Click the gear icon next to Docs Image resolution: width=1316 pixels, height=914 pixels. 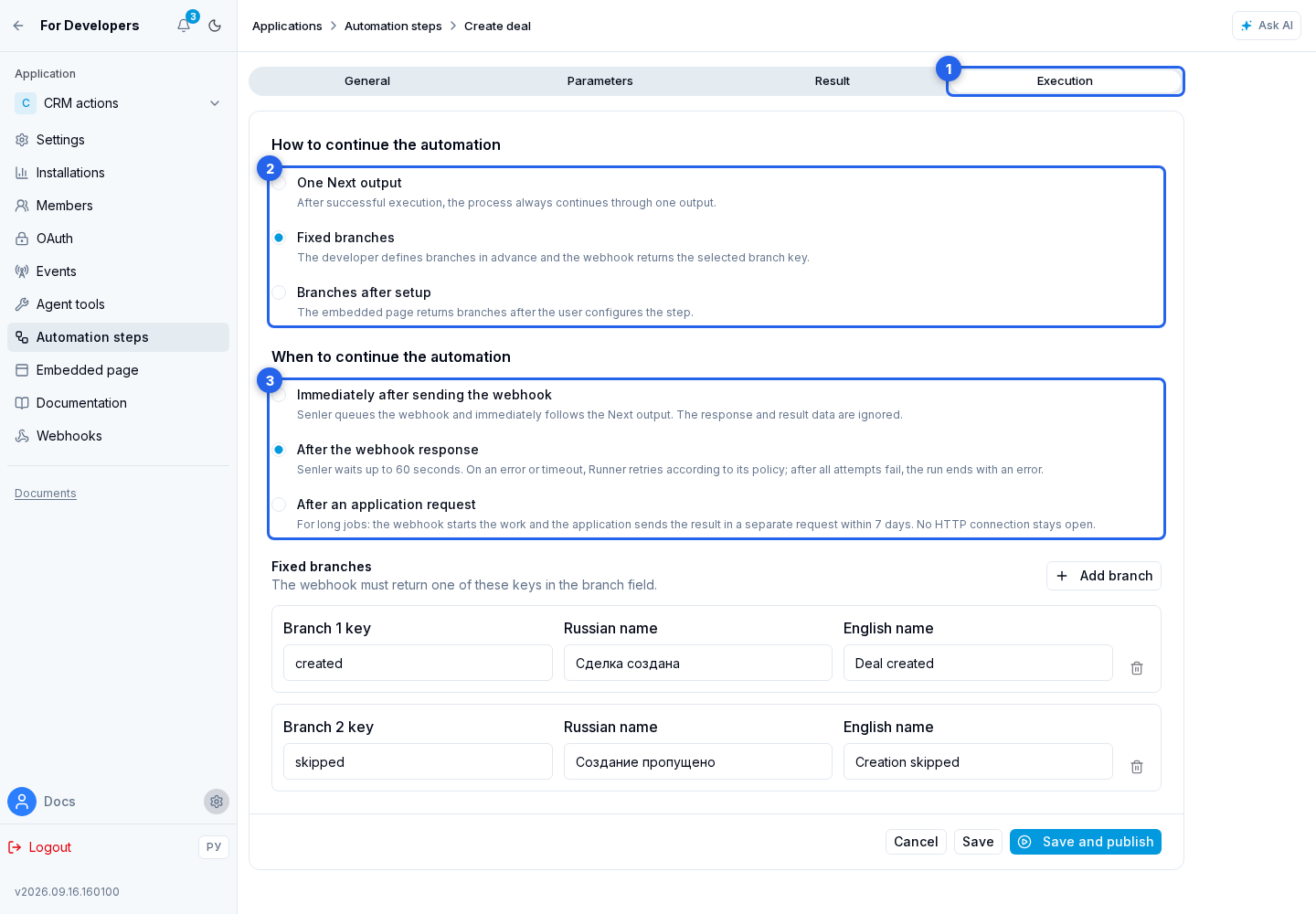[x=217, y=802]
